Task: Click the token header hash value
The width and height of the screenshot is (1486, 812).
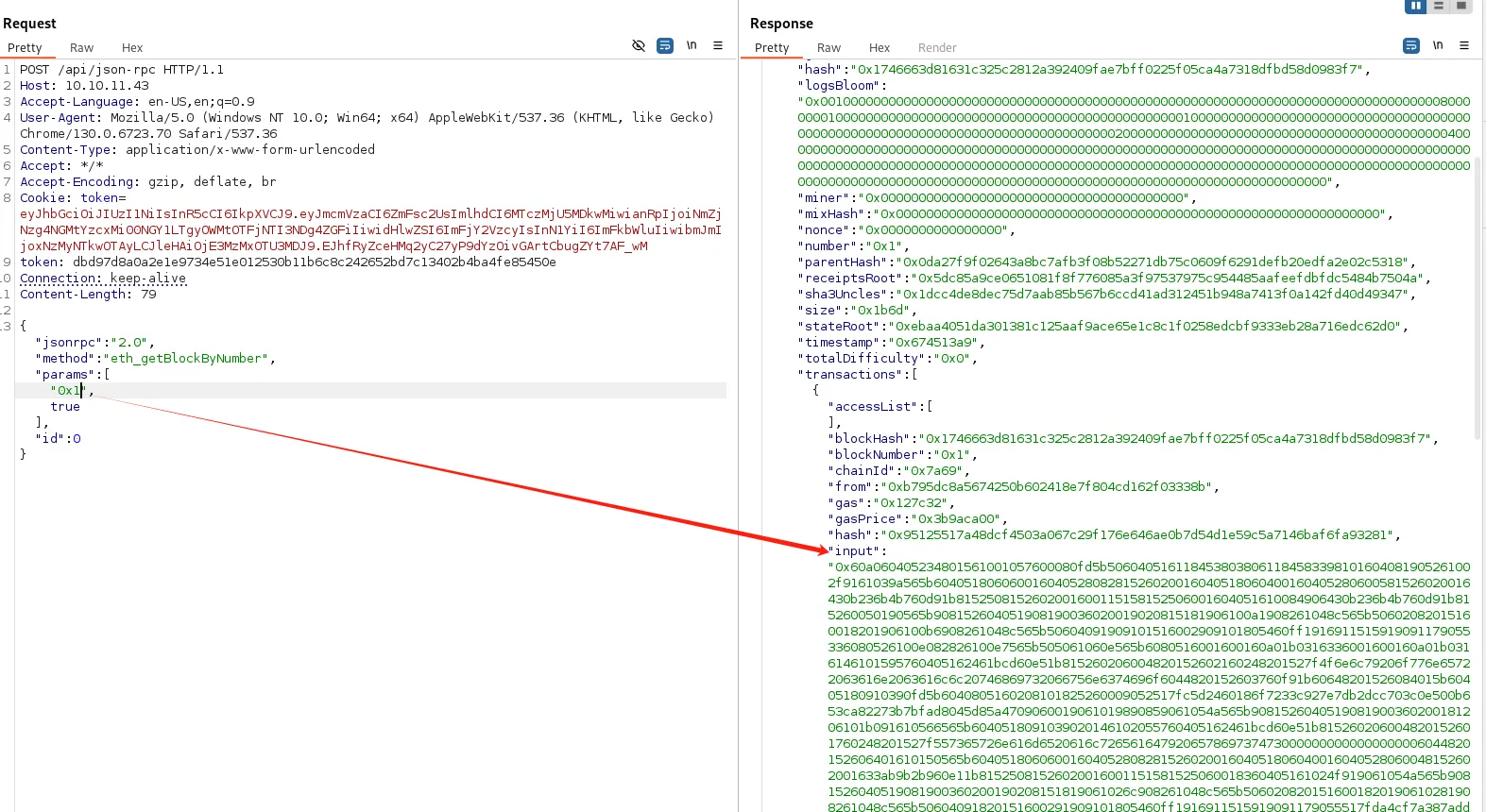Action: pos(315,262)
